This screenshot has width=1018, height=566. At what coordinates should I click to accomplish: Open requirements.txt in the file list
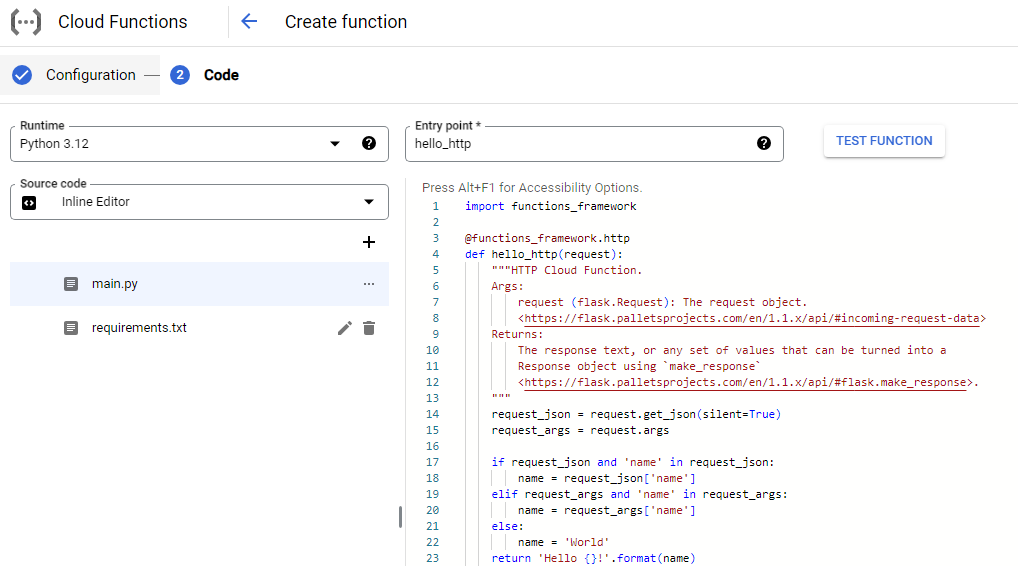pyautogui.click(x=199, y=328)
